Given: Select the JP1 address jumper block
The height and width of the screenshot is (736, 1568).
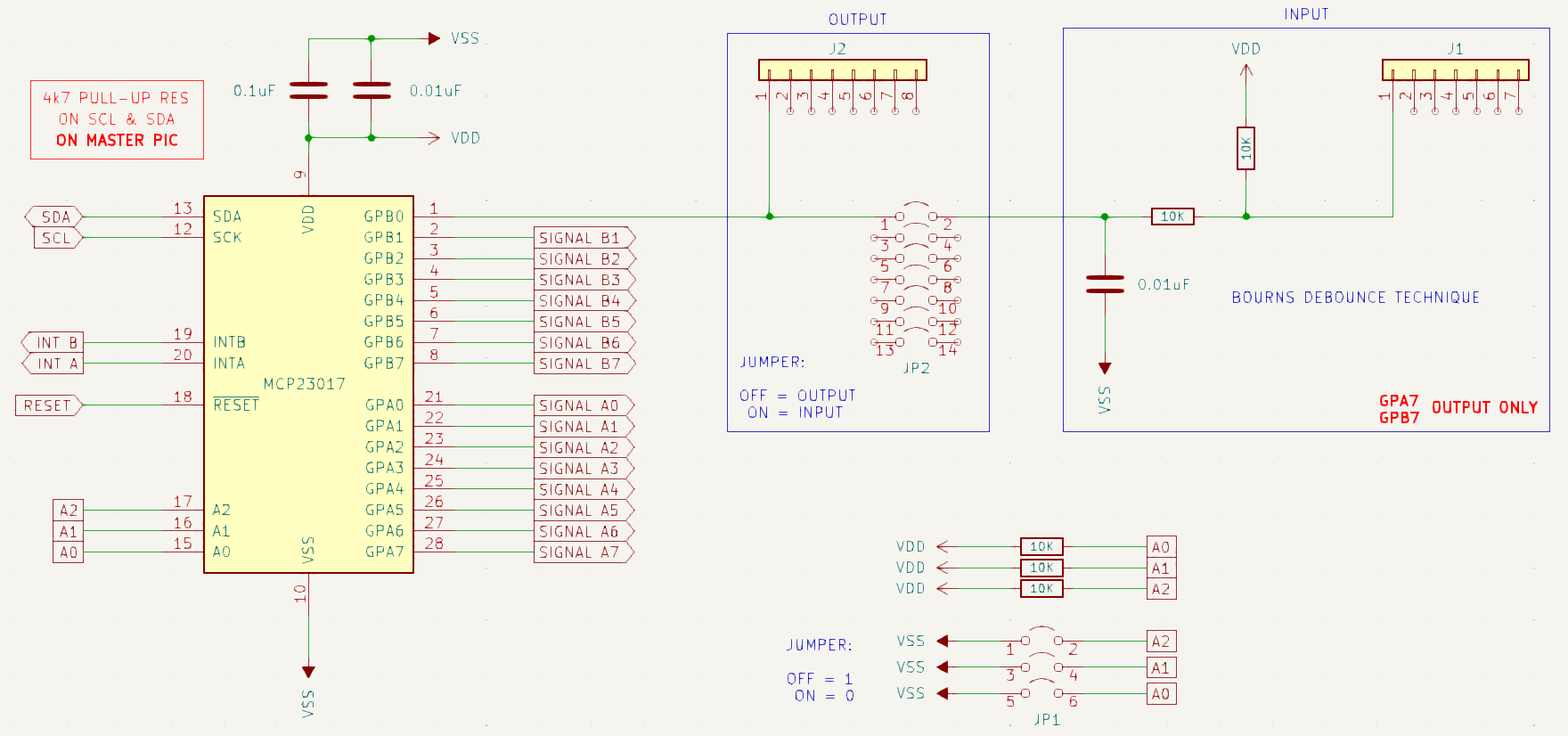Looking at the screenshot, I should click(1041, 666).
